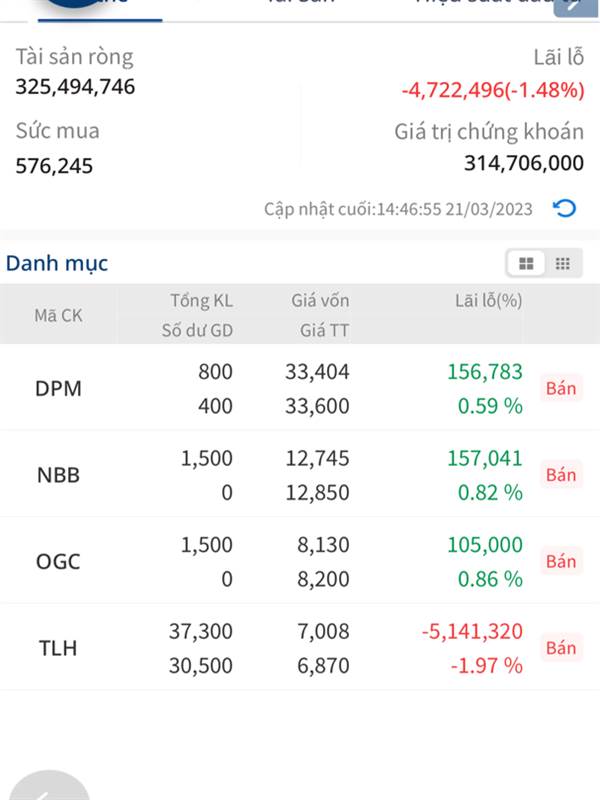Sort by Tổng KL column header

[202, 300]
